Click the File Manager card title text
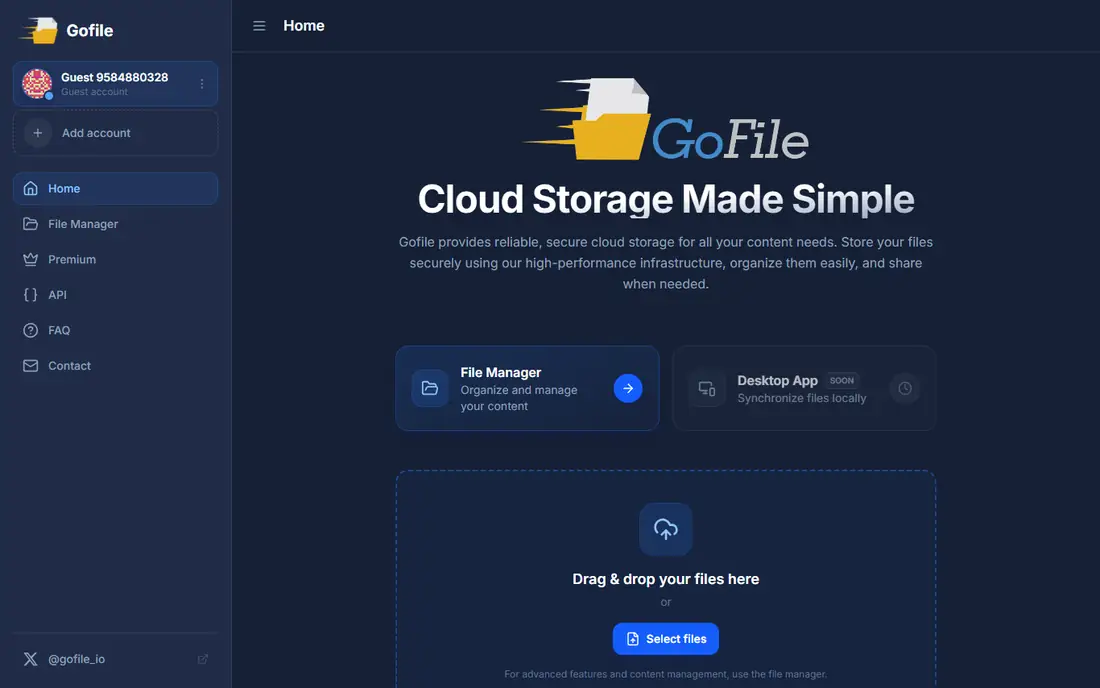1100x688 pixels. 501,372
